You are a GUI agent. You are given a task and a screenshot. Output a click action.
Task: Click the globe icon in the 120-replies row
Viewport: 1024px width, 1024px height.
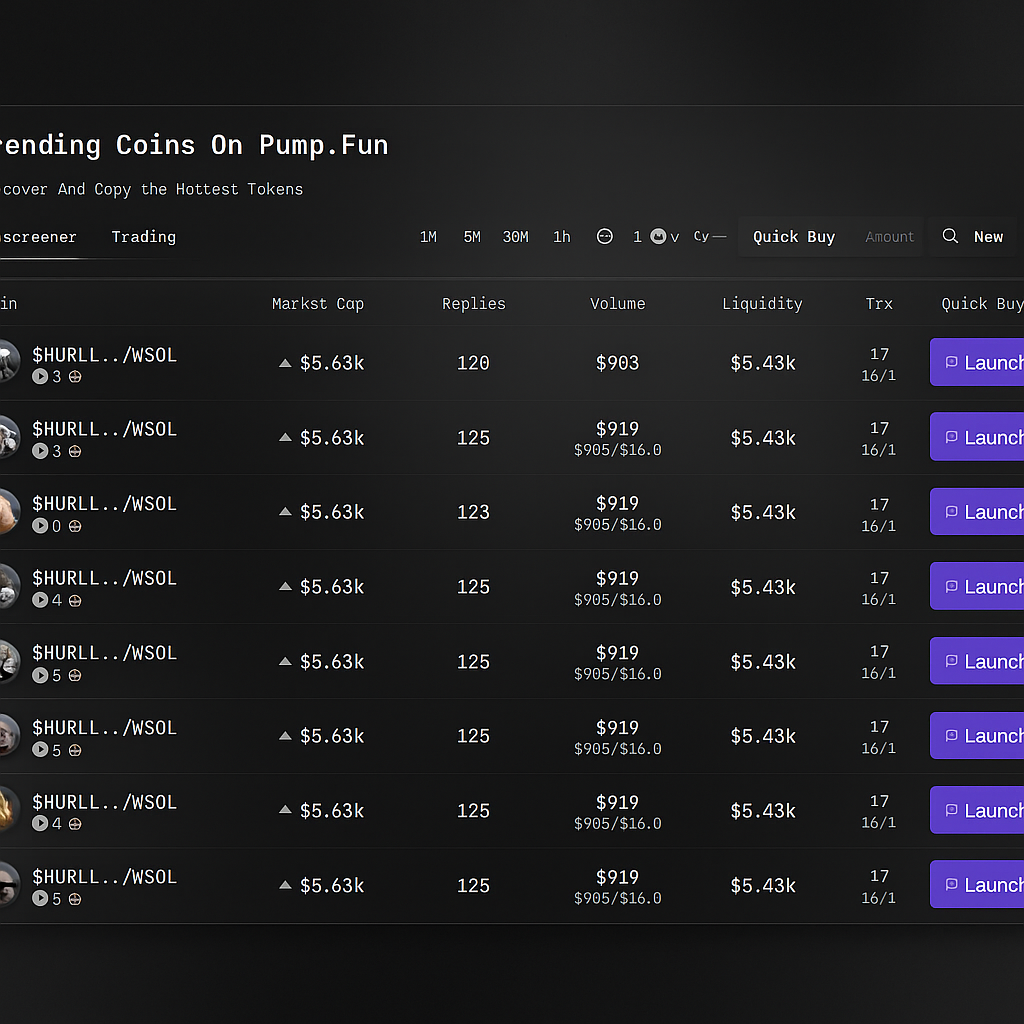(x=75, y=376)
